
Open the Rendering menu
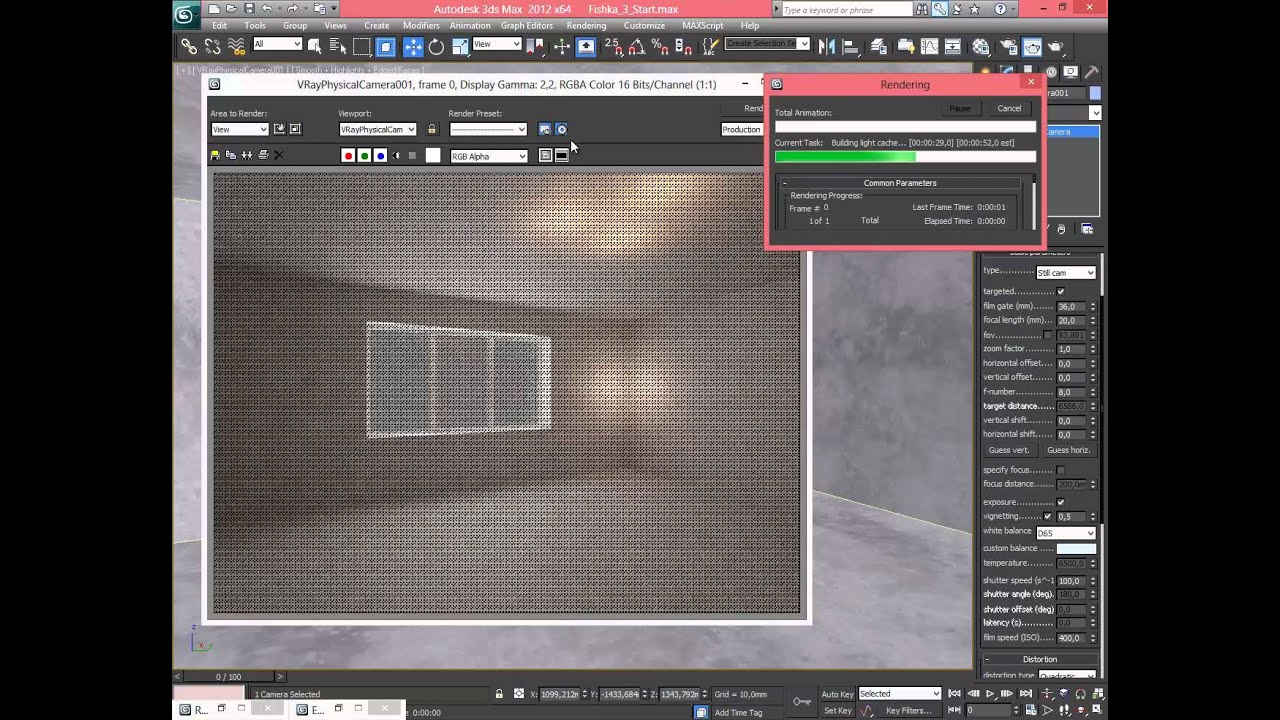586,25
